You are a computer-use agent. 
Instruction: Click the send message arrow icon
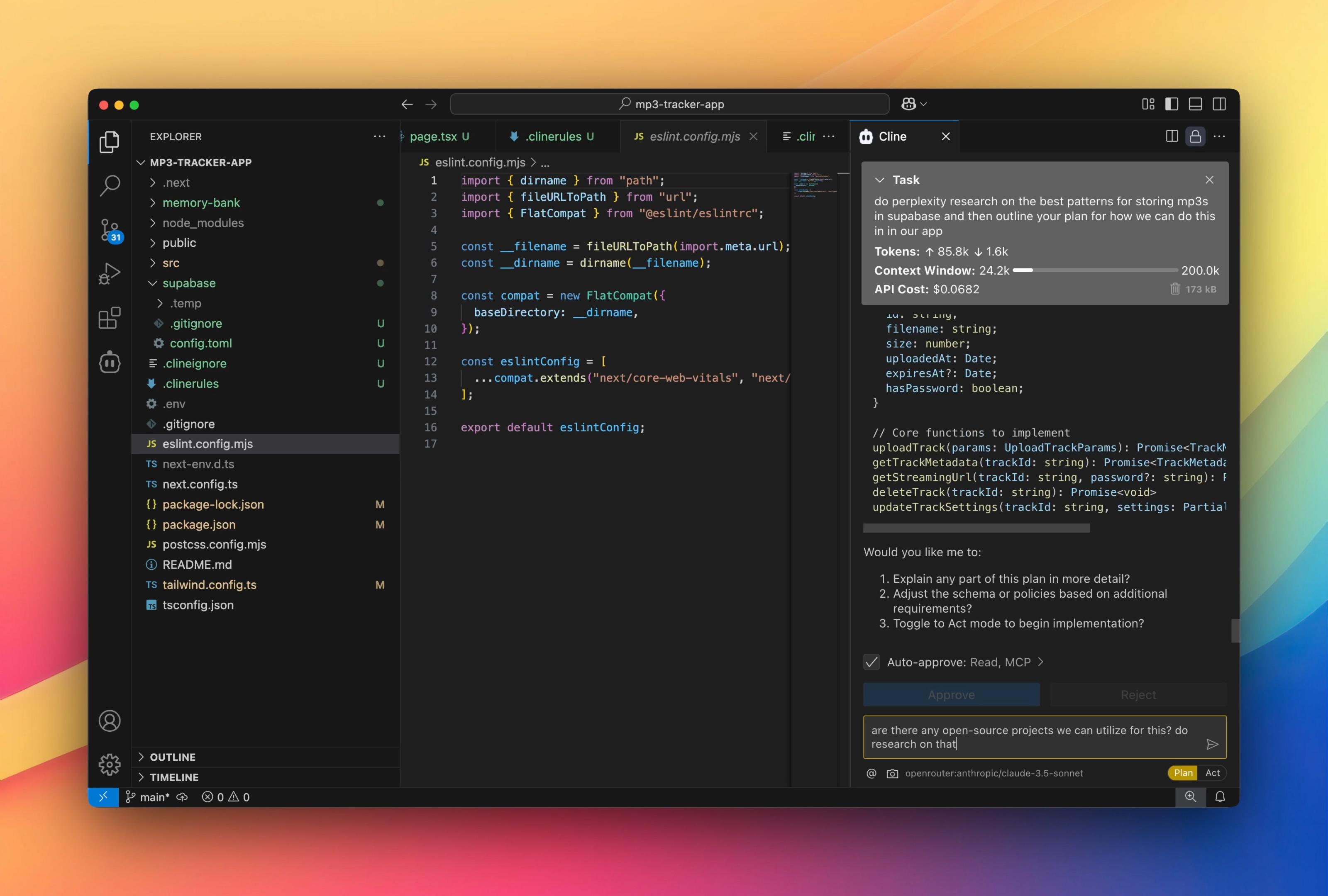pyautogui.click(x=1212, y=744)
